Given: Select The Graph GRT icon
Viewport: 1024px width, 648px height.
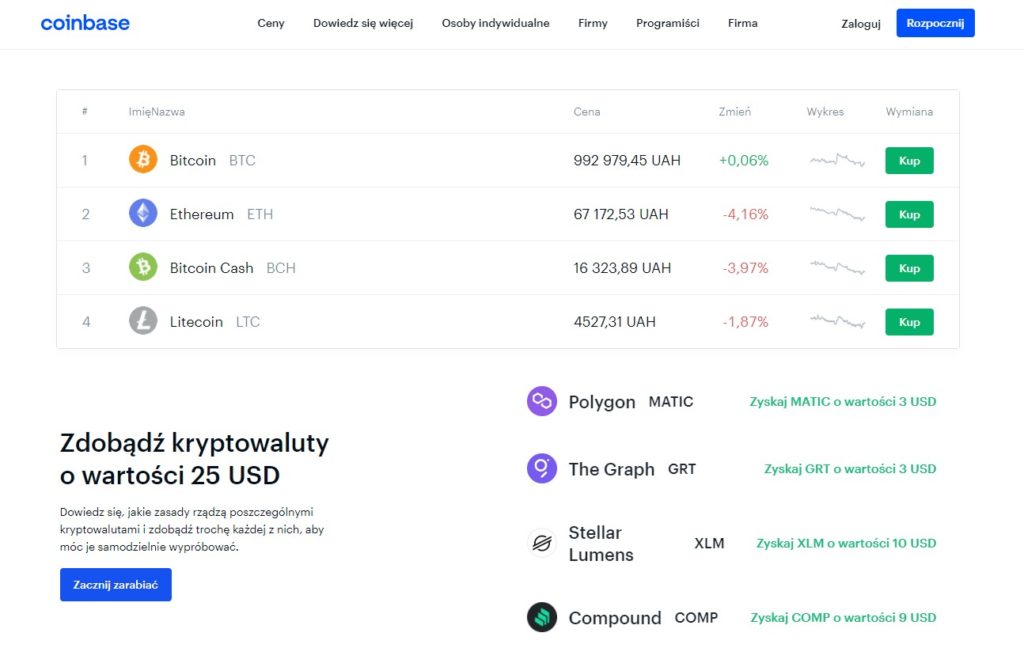Looking at the screenshot, I should (x=541, y=468).
